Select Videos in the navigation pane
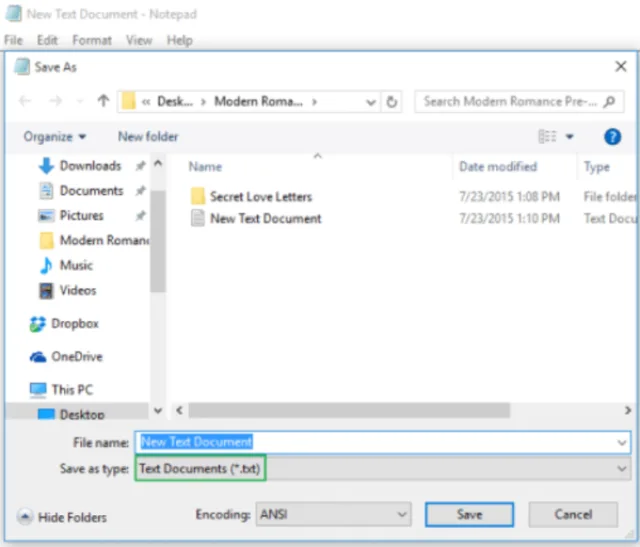The image size is (640, 547). [78, 291]
